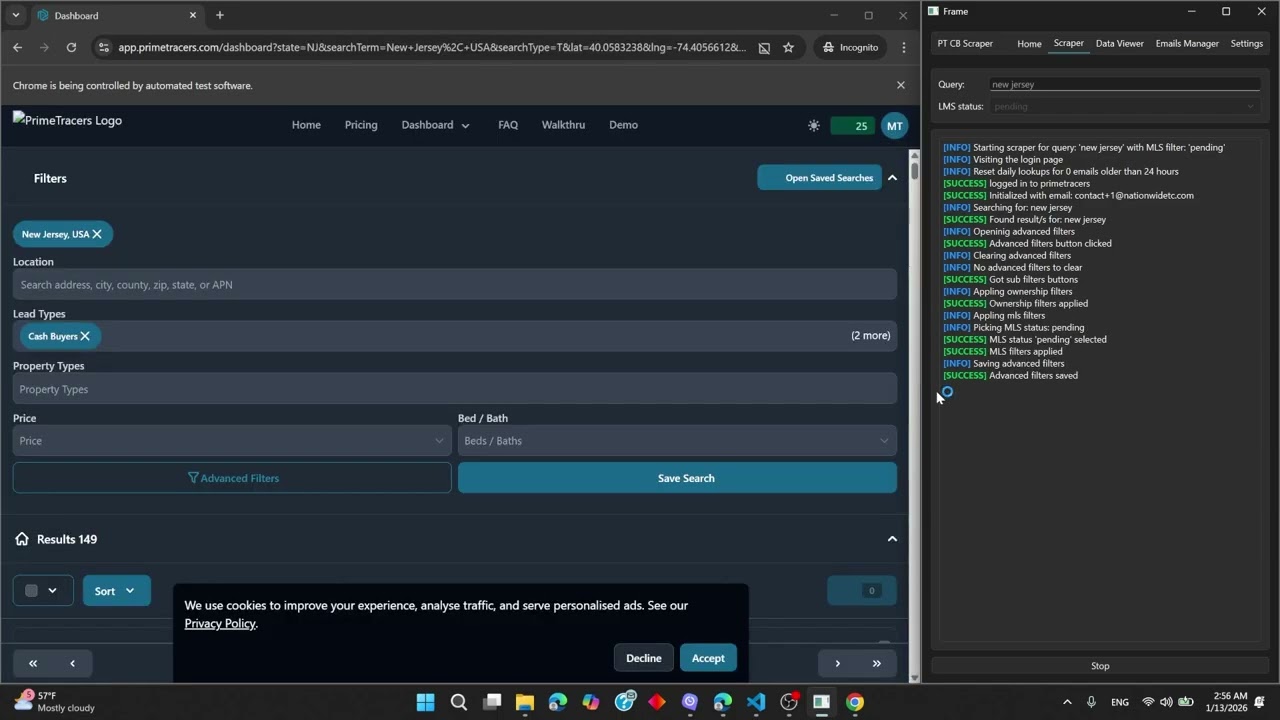
Task: Open the Price dropdown
Action: (x=232, y=441)
